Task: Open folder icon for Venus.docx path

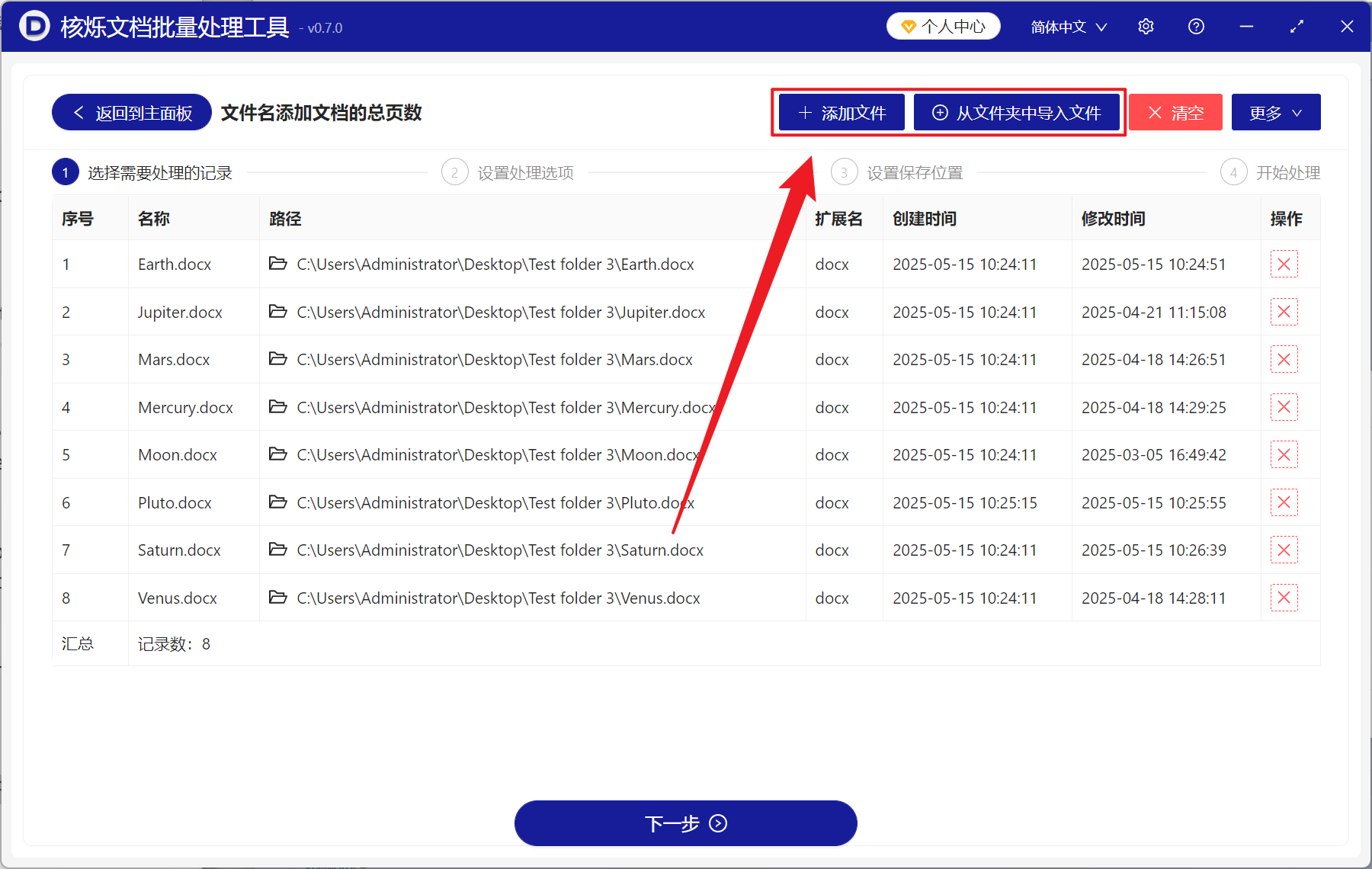Action: coord(278,598)
